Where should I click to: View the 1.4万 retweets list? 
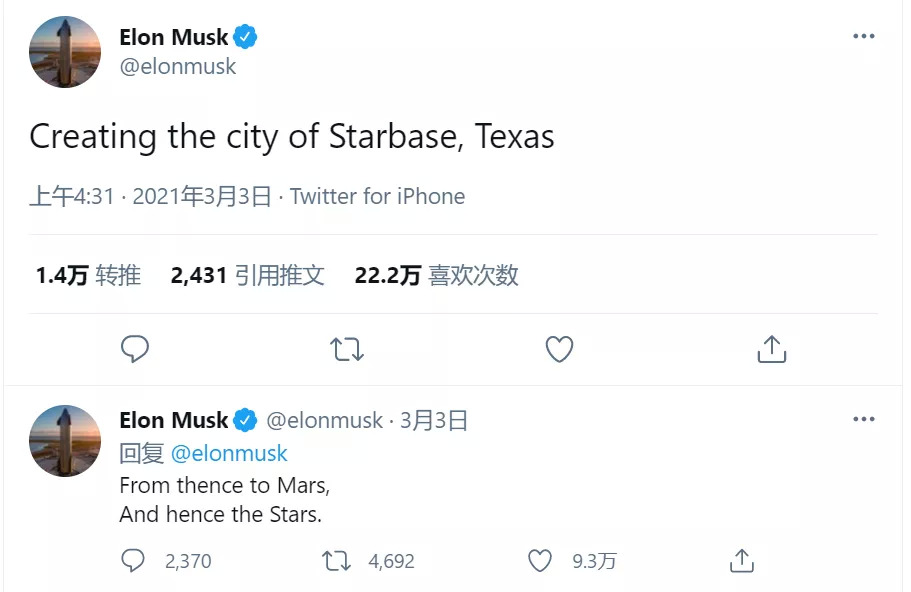pos(88,275)
